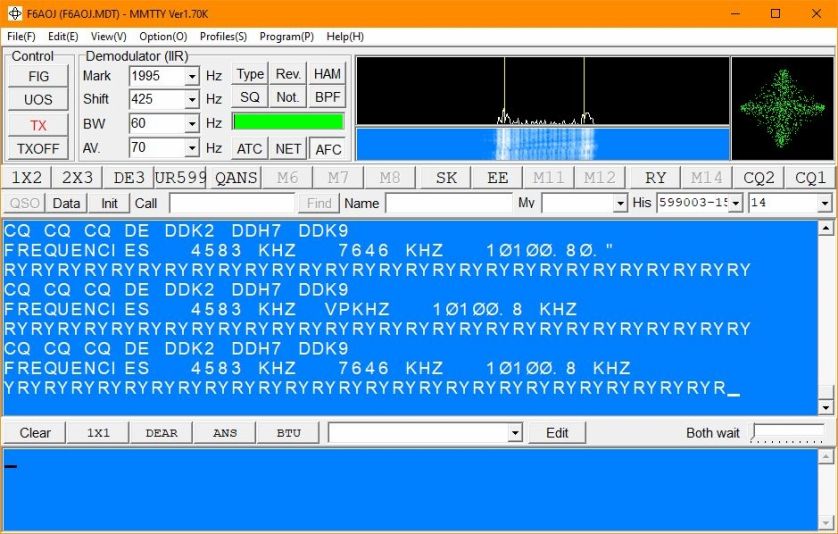Click the Call input field
This screenshot has height=534, width=838.
pos(232,204)
